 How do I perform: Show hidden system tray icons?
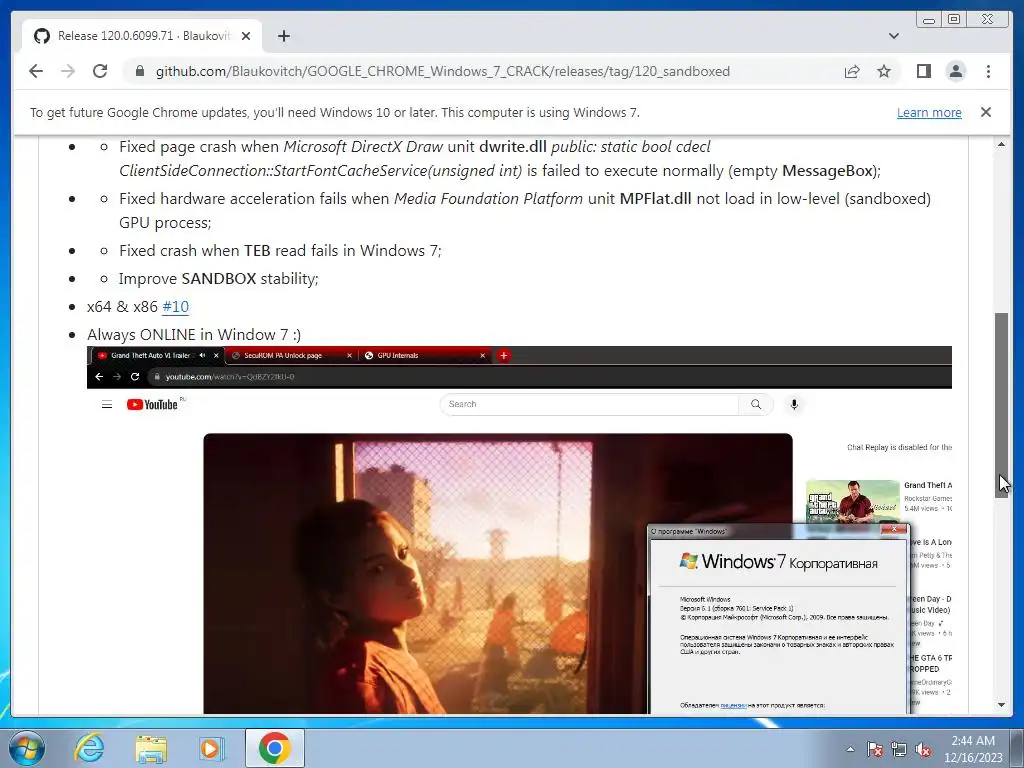coord(850,749)
